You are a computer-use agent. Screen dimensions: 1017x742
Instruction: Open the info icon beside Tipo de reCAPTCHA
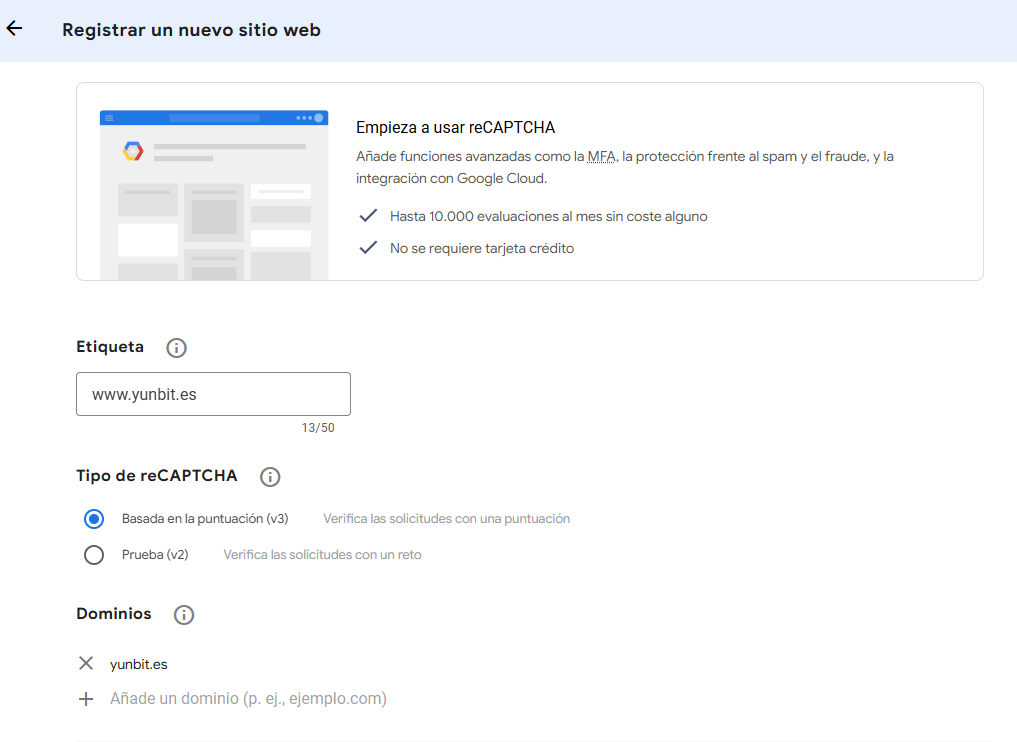coord(270,477)
